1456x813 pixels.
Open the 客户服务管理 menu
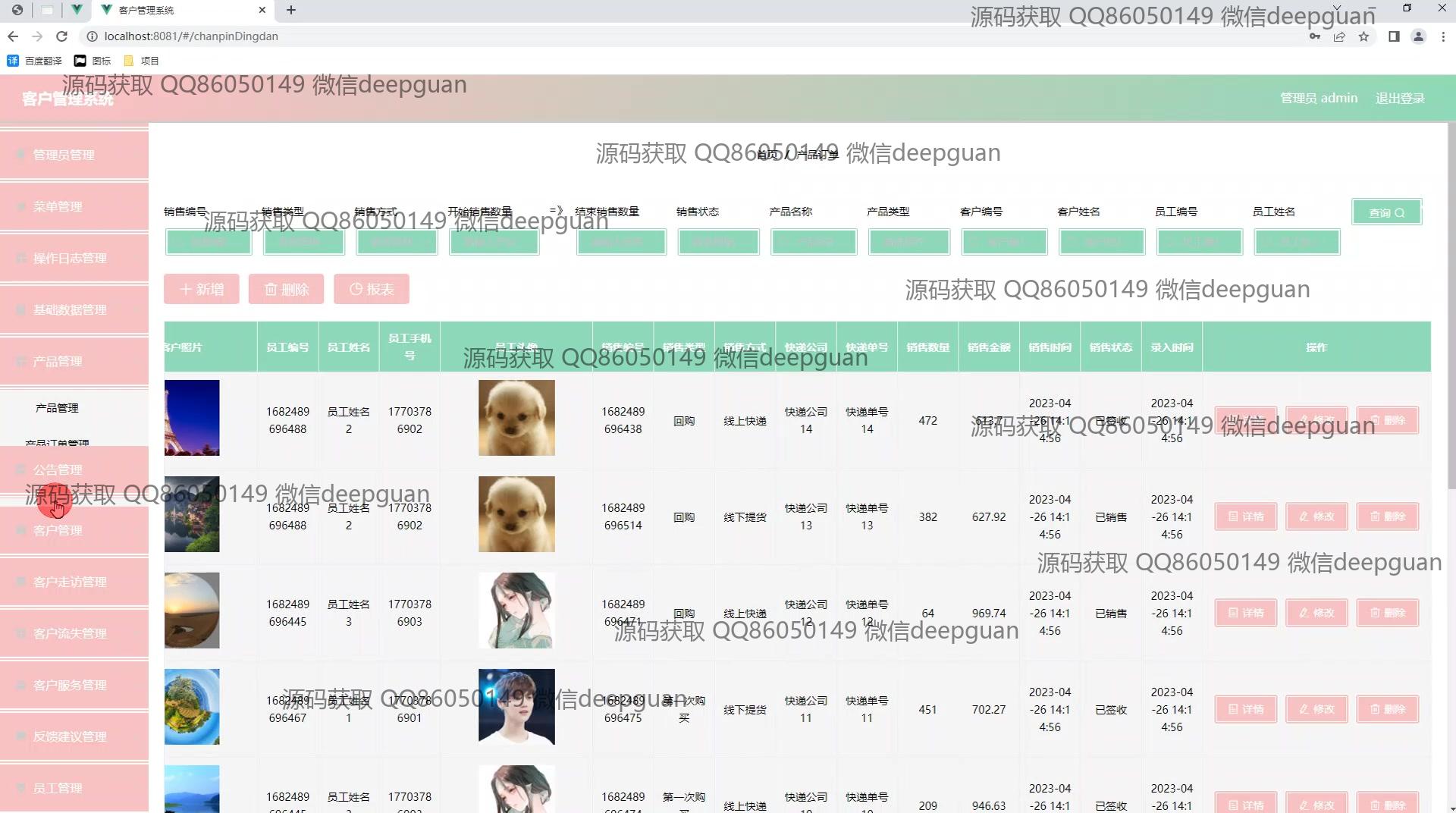[x=74, y=685]
